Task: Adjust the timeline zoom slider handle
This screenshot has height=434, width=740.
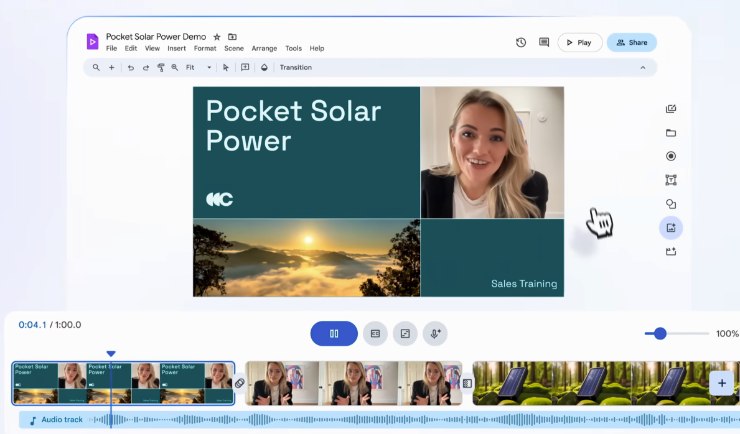Action: [660, 334]
